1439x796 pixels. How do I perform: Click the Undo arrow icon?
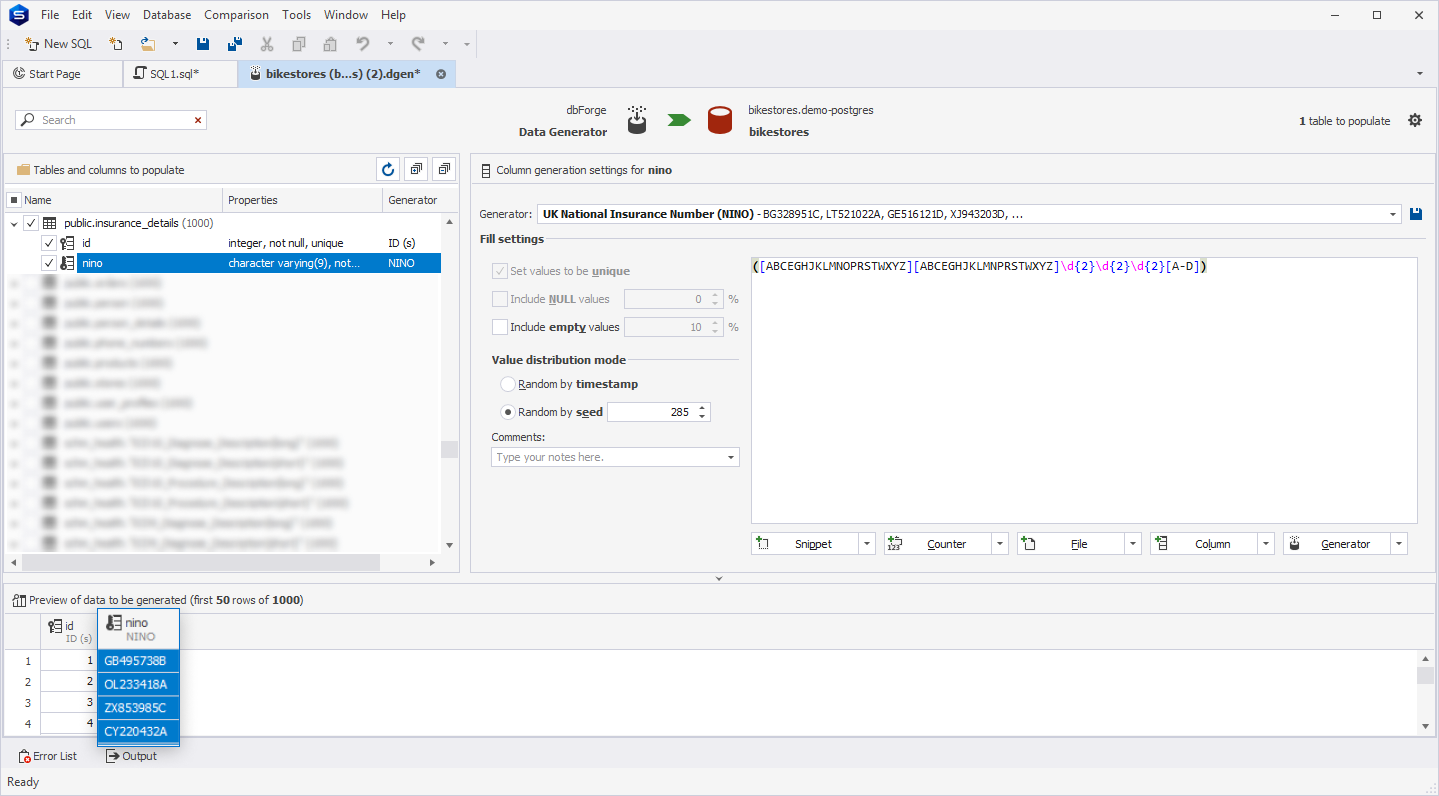(x=362, y=44)
